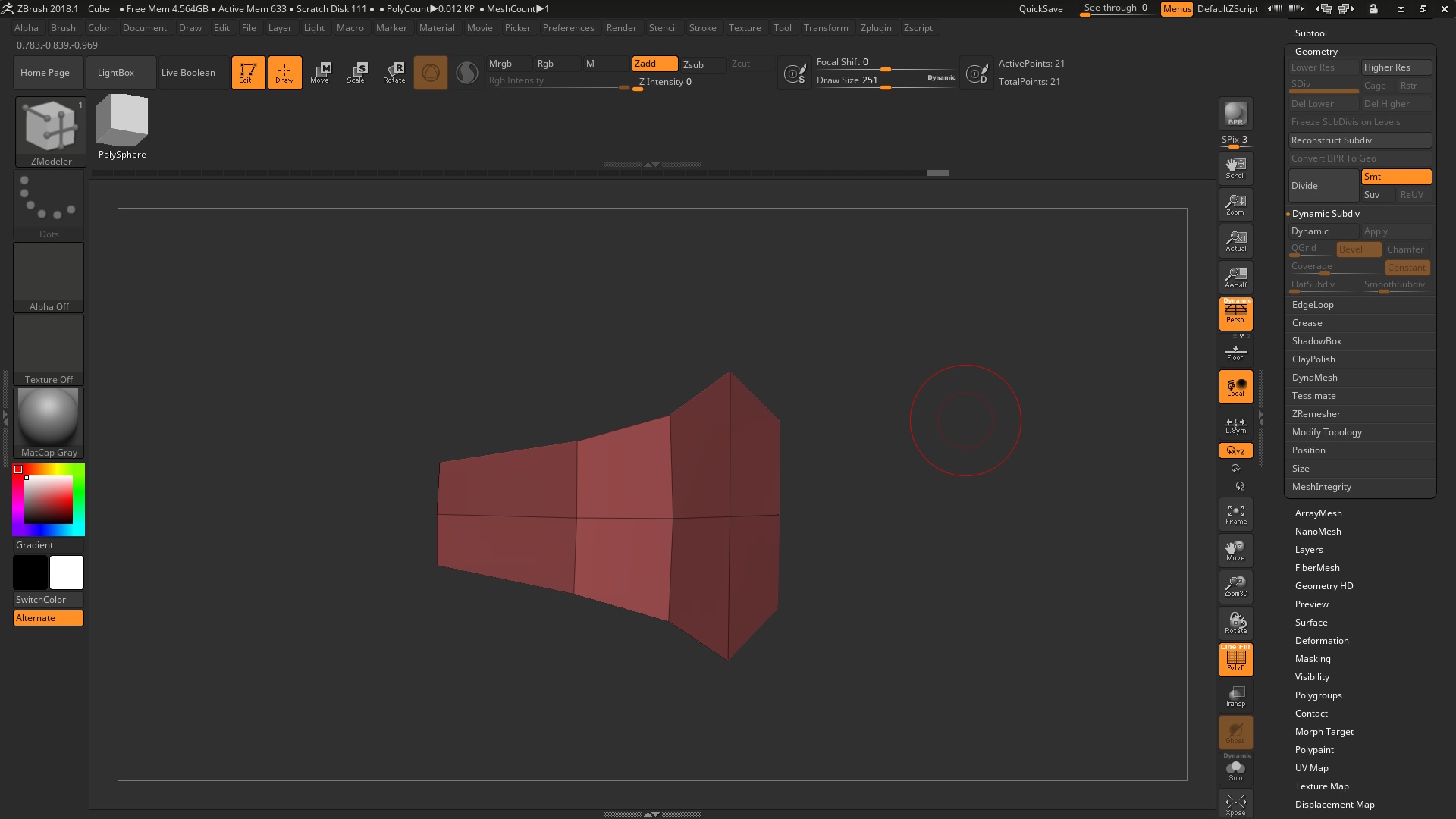The width and height of the screenshot is (1456, 819).
Task: Click the AAHalf icon
Action: tap(1235, 277)
